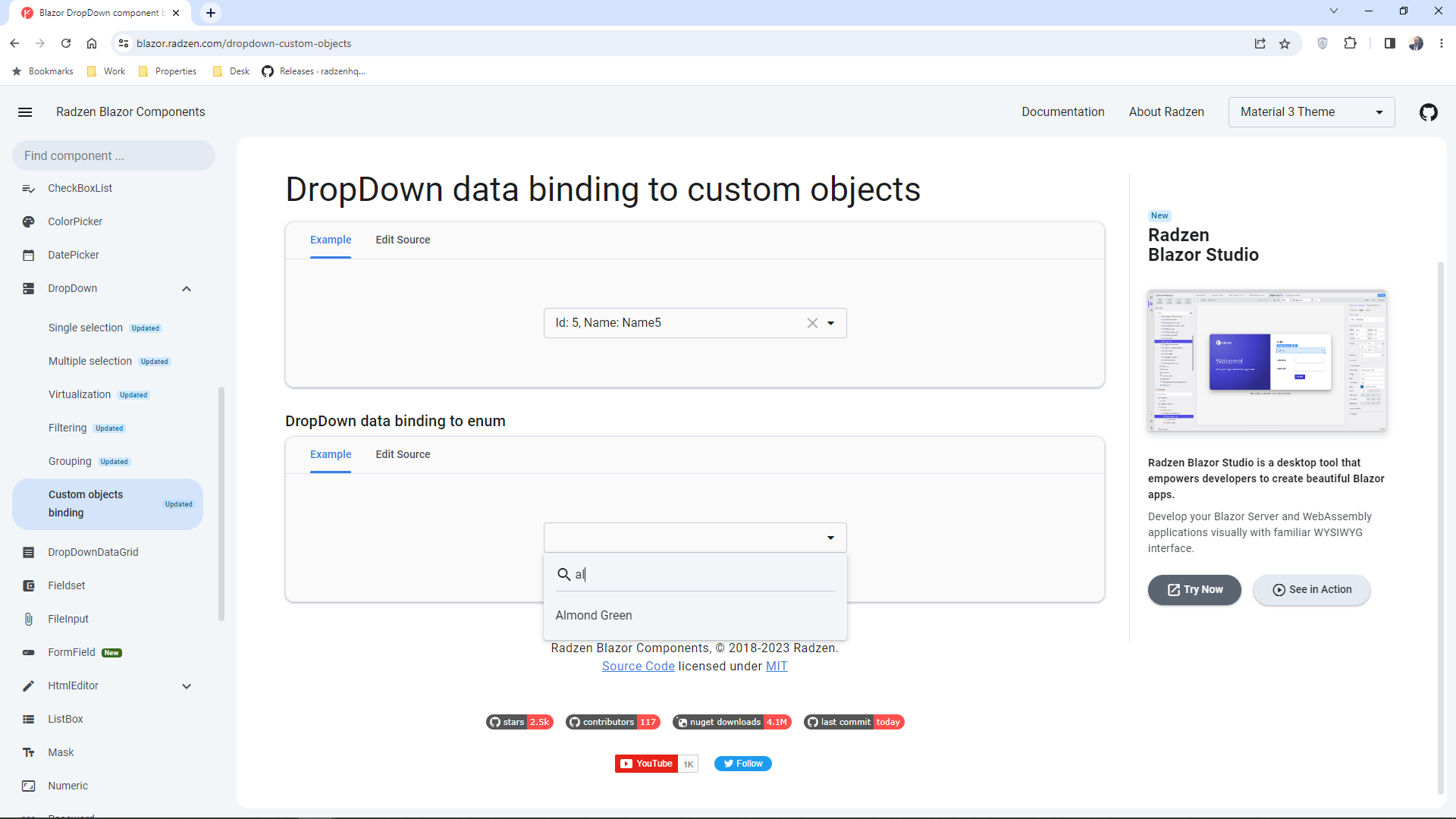Select the DropDownDataGrid component icon
The height and width of the screenshot is (819, 1456).
pyautogui.click(x=28, y=552)
